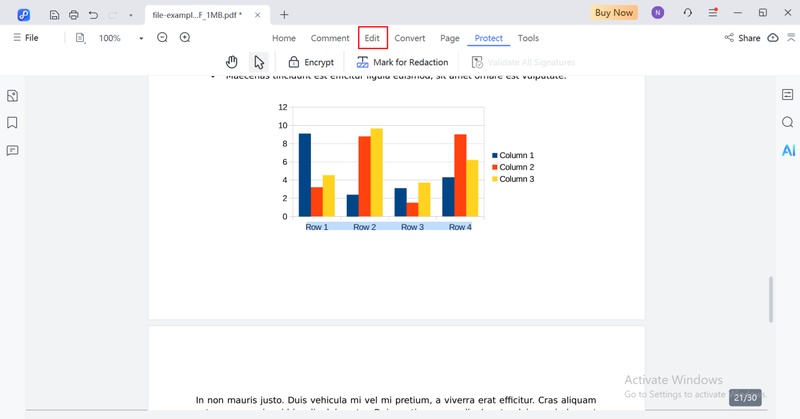The width and height of the screenshot is (800, 419).
Task: Click the paragraph starting "In non mauris justo"
Action: click(x=396, y=403)
